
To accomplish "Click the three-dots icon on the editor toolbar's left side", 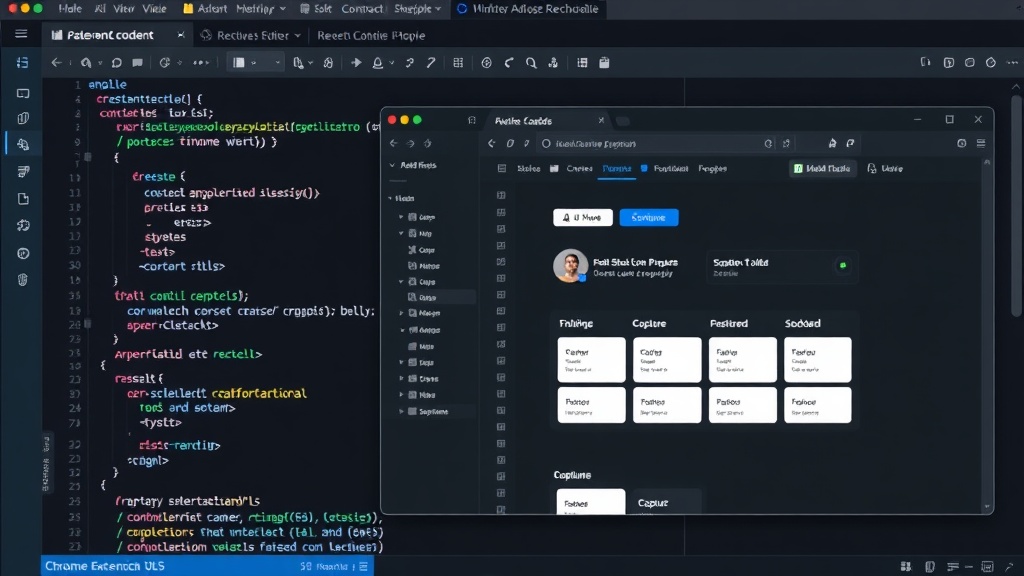I will (x=201, y=63).
